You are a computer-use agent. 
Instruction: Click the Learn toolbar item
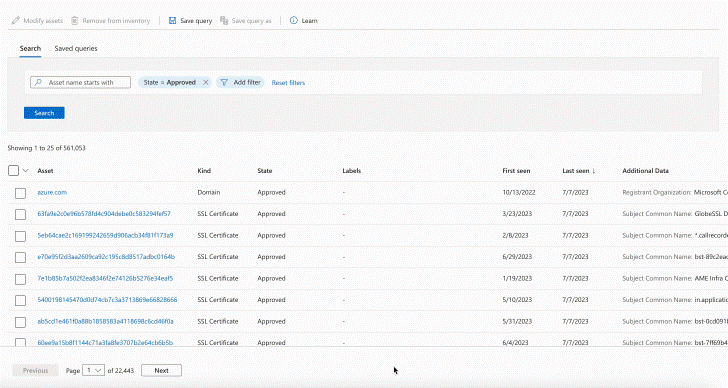(304, 20)
